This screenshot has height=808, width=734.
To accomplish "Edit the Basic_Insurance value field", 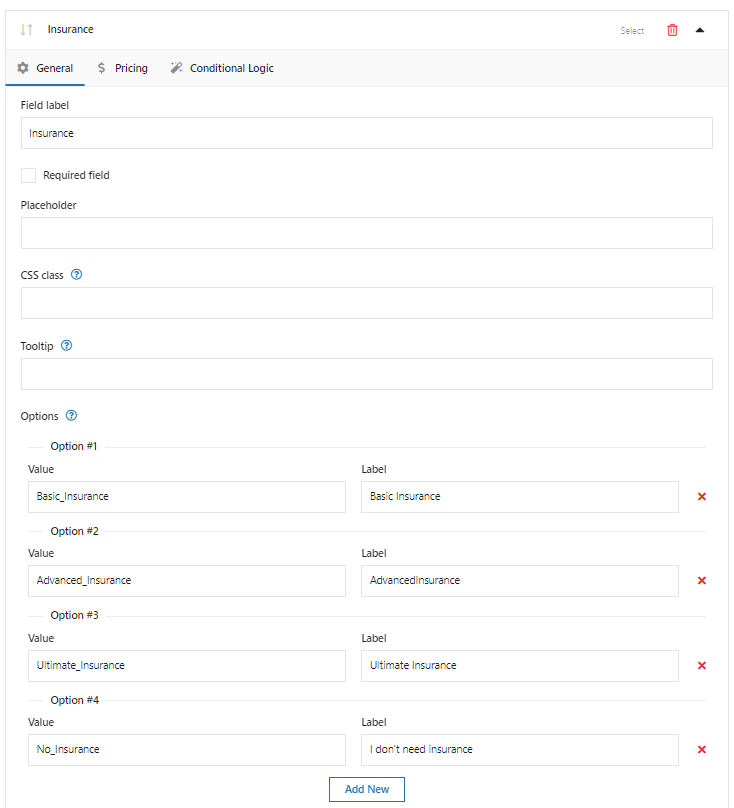I will tap(187, 497).
